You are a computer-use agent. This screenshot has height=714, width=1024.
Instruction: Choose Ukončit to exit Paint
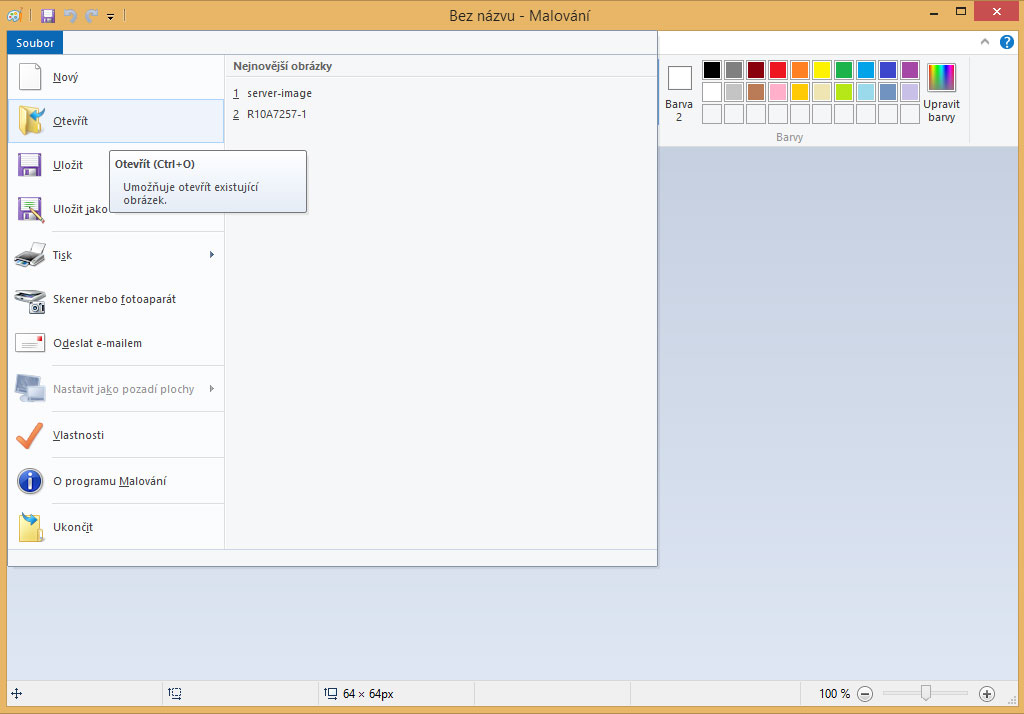(x=116, y=527)
